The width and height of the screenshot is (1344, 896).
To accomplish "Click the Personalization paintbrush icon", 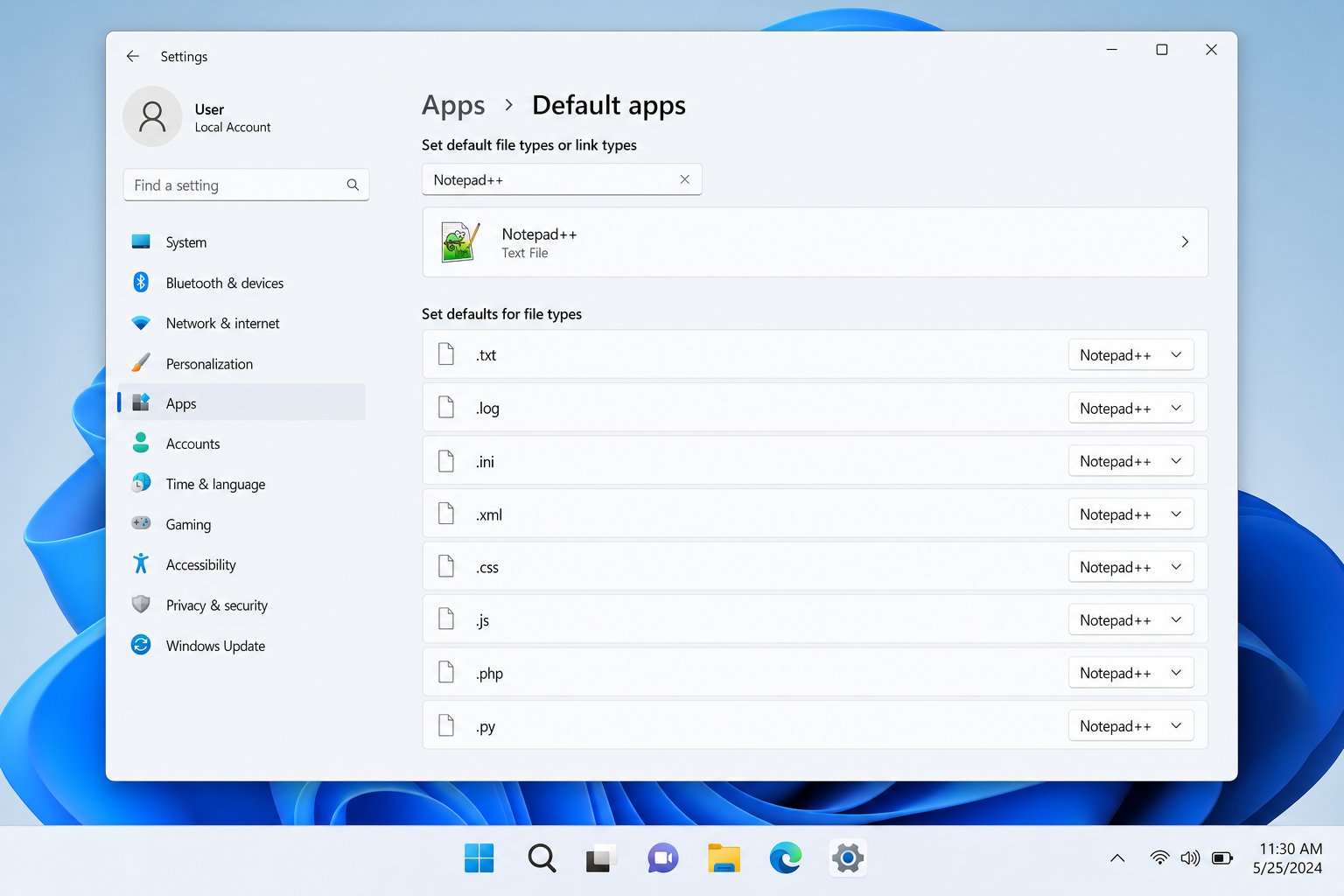I will 141,362.
